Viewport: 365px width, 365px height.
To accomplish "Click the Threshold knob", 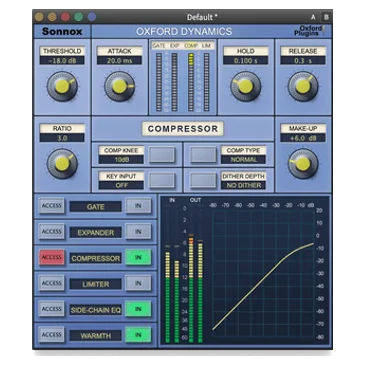I will tap(62, 86).
